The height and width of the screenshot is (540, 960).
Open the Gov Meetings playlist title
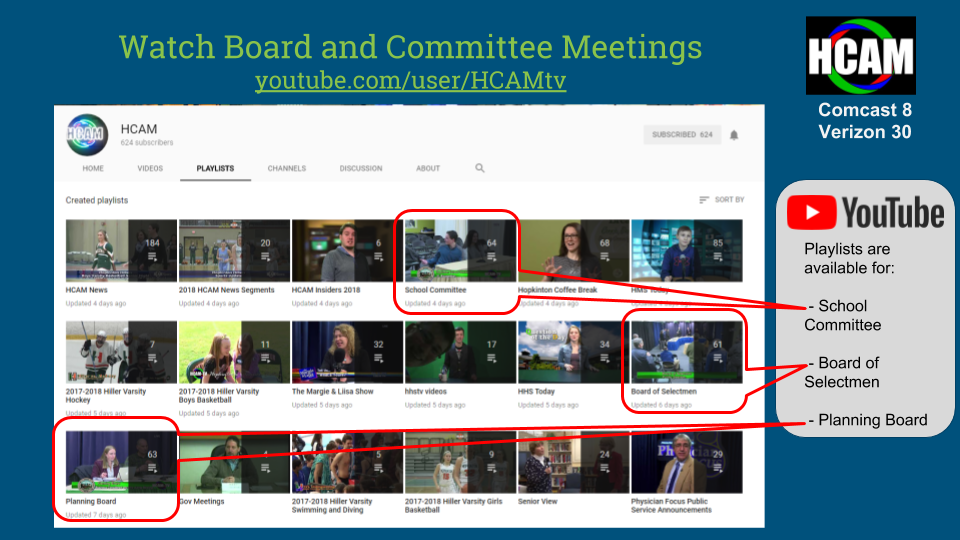tap(202, 501)
